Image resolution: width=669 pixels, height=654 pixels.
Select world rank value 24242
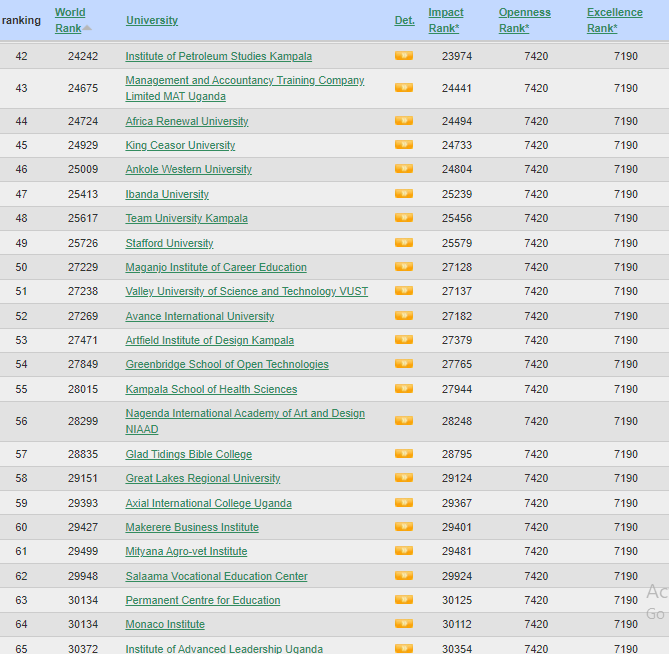click(x=83, y=56)
